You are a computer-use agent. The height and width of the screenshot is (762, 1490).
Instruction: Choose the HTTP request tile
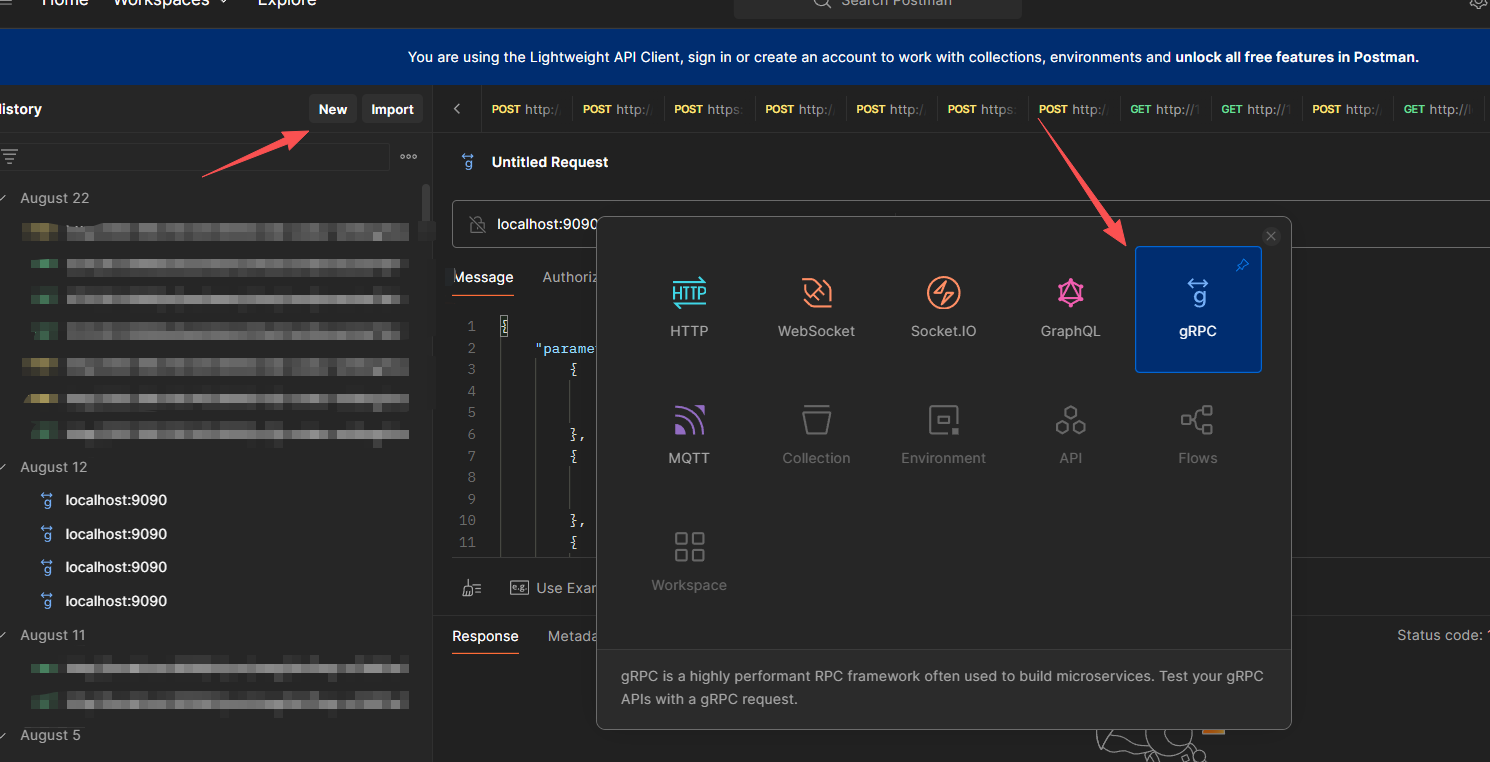689,309
